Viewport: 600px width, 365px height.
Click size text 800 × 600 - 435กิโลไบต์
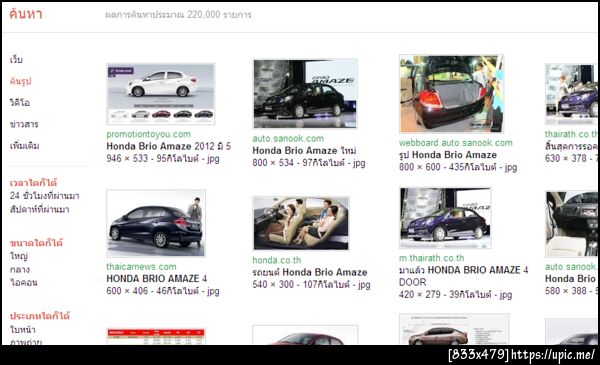coord(458,167)
